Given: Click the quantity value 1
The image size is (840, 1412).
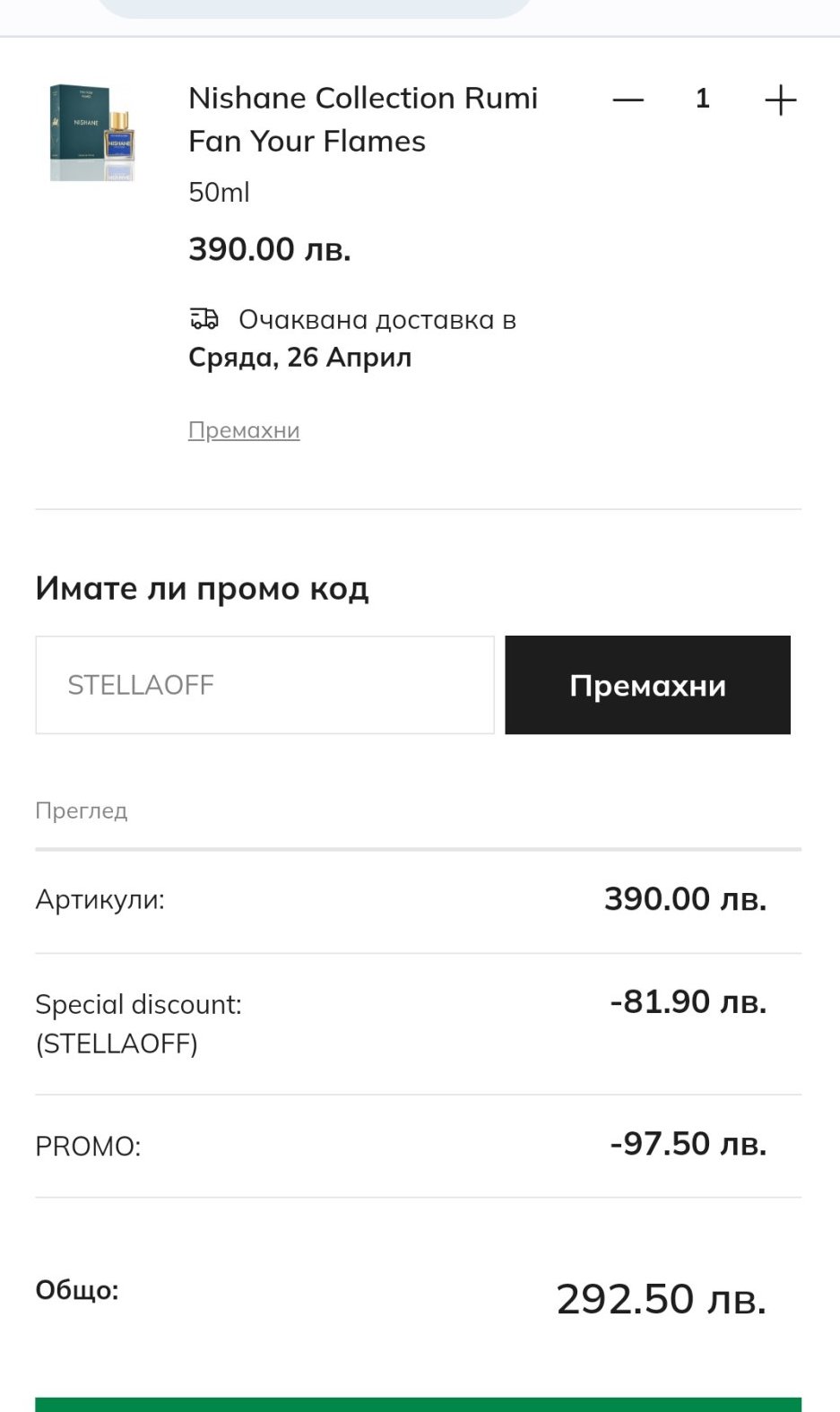Looking at the screenshot, I should click(703, 99).
